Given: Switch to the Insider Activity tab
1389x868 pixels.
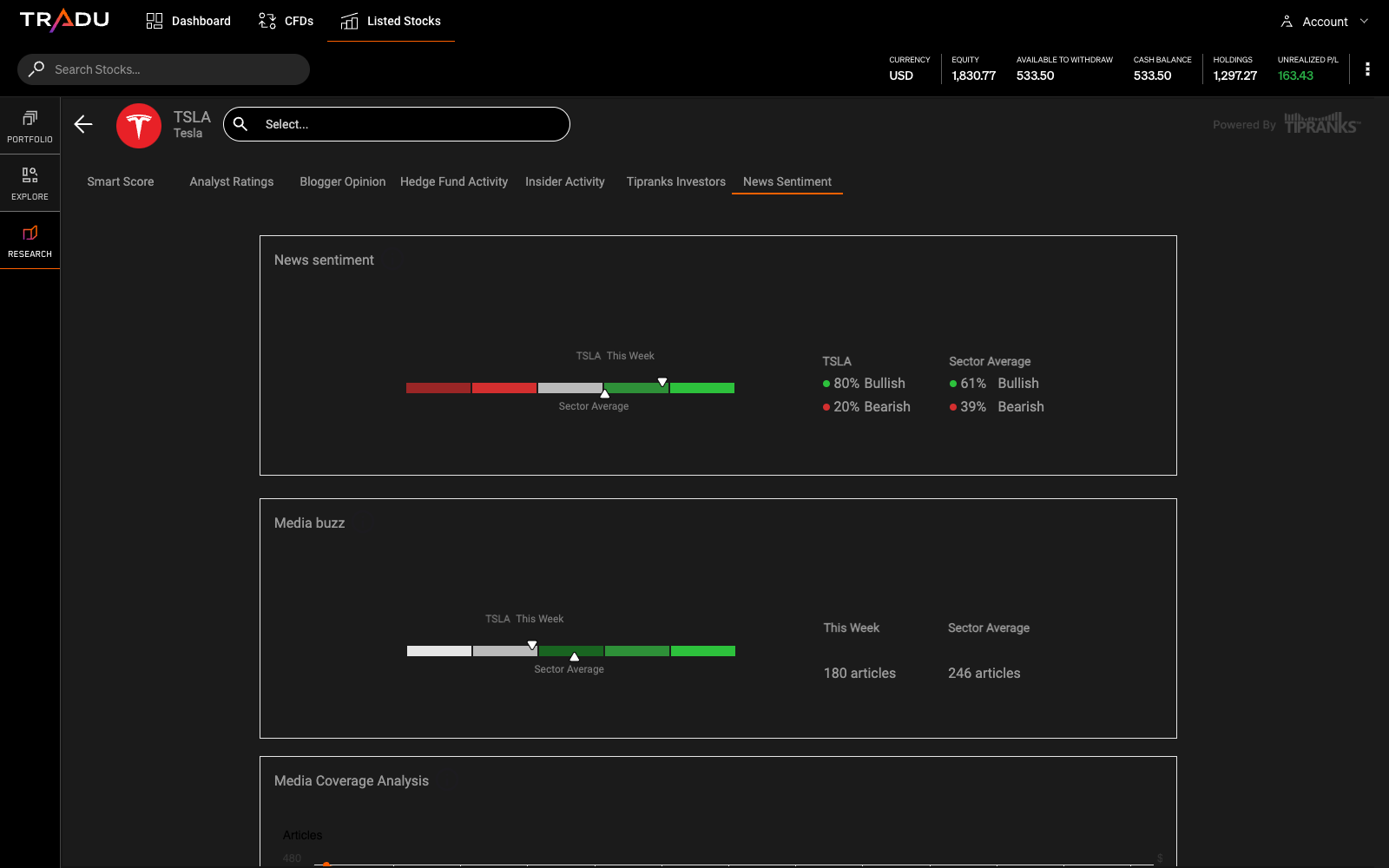Looking at the screenshot, I should coord(565,181).
